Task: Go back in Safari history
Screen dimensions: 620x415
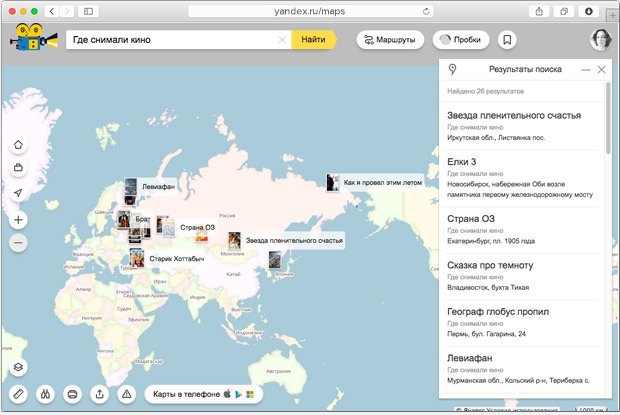Action: 51,11
